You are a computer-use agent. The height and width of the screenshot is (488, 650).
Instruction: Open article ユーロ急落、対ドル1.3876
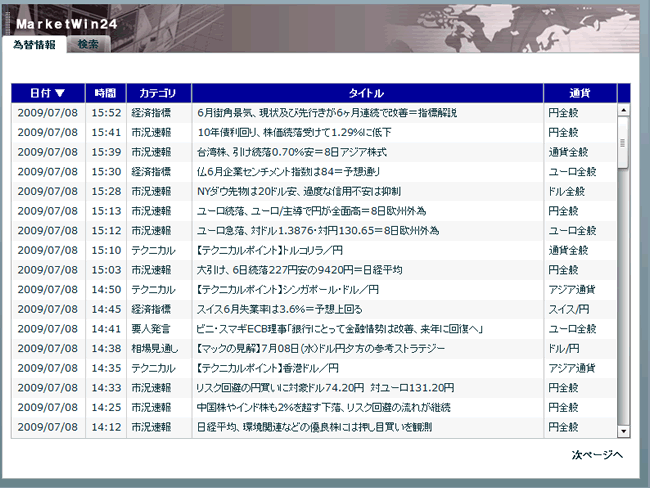(318, 231)
